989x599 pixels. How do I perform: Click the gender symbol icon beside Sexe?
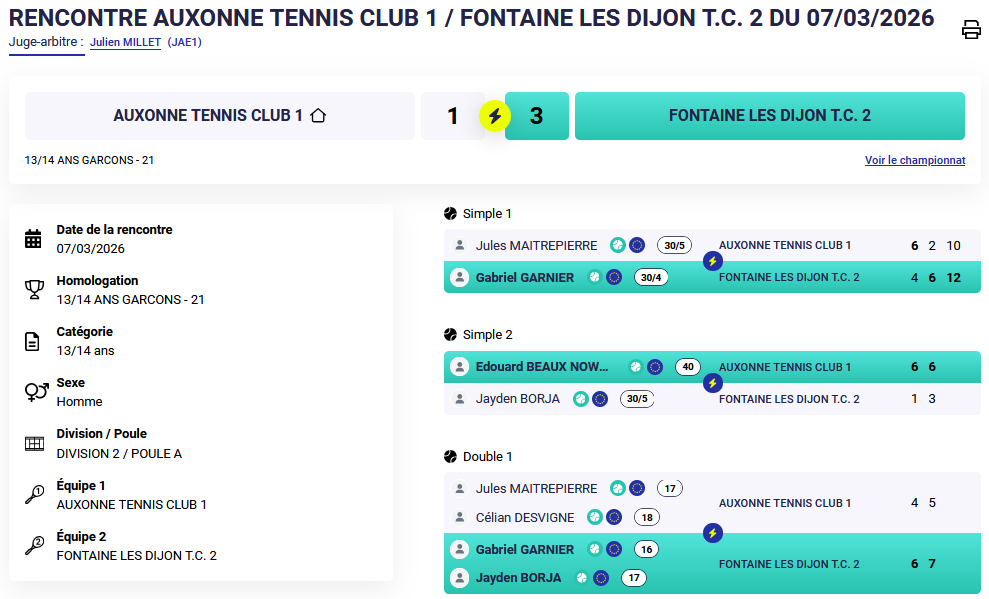click(x=35, y=392)
